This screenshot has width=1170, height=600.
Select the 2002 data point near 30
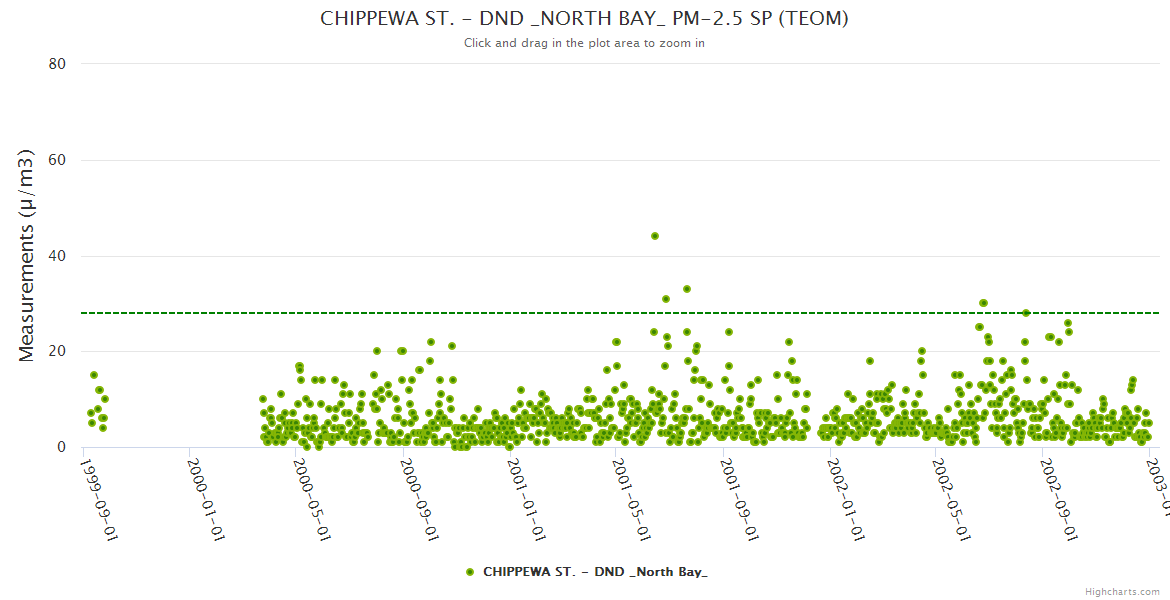point(983,303)
